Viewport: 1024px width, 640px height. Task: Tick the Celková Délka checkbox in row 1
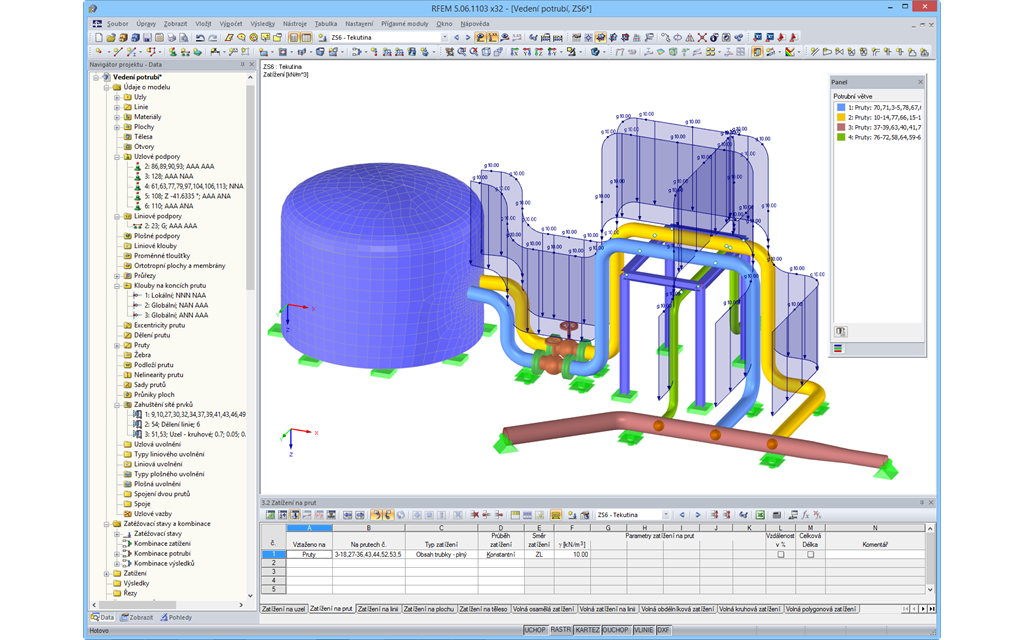pyautogui.click(x=810, y=554)
